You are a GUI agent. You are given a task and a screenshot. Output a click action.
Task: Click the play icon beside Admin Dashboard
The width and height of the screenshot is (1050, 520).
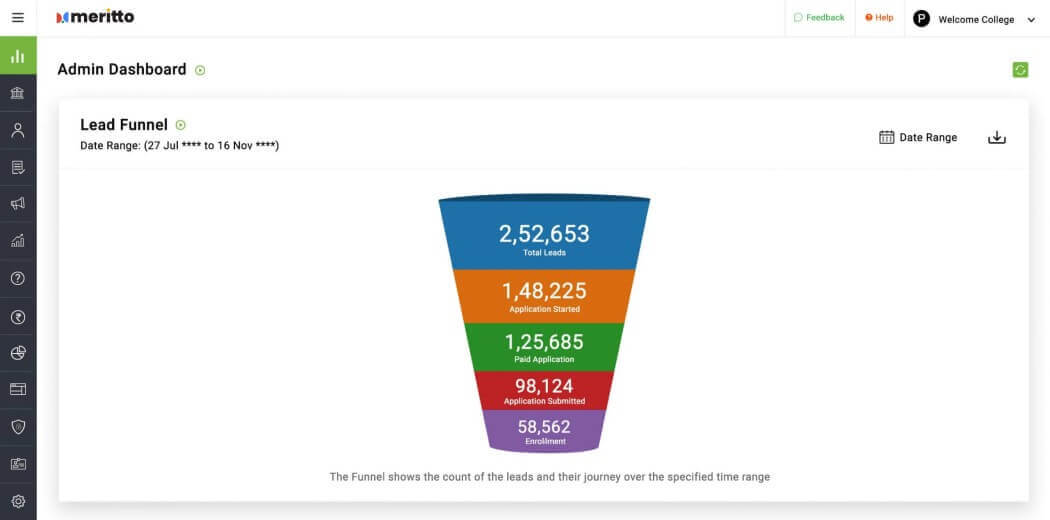(x=200, y=70)
